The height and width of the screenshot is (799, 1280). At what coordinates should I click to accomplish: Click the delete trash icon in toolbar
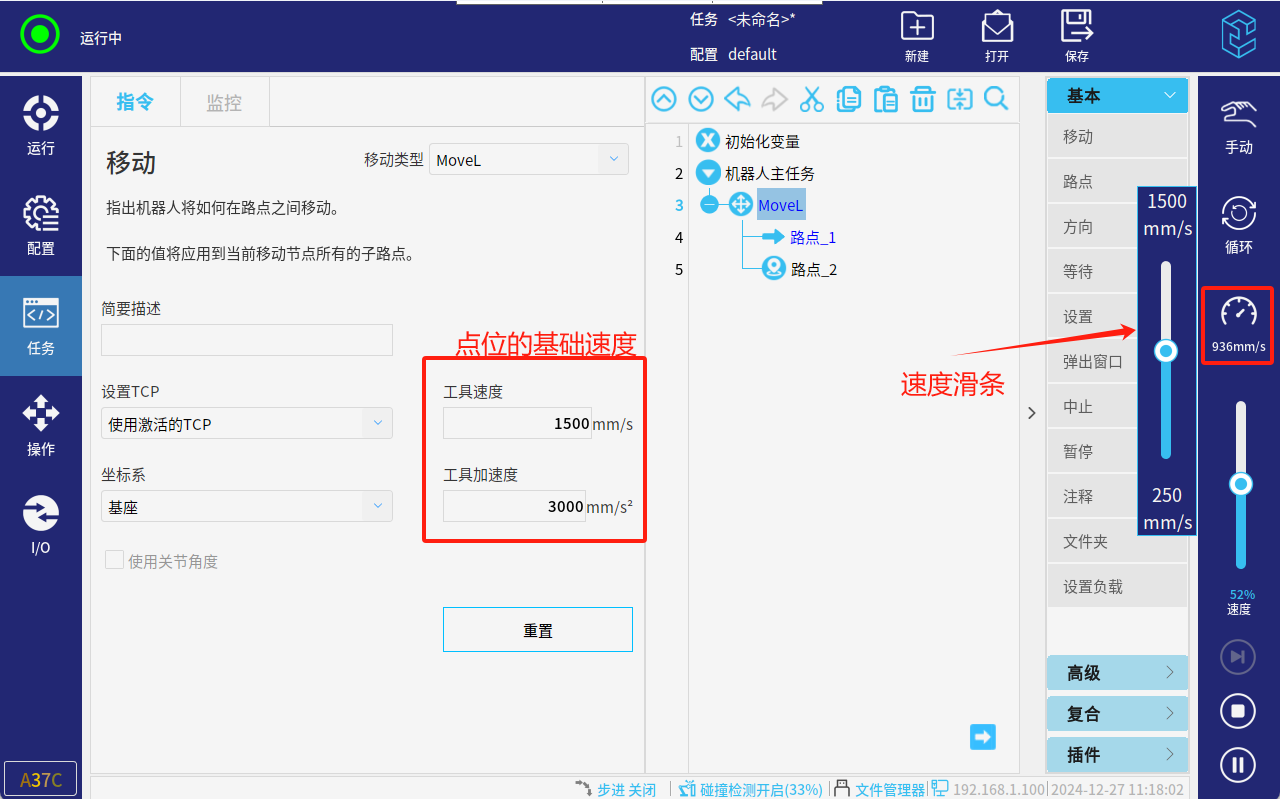pyautogui.click(x=922, y=99)
